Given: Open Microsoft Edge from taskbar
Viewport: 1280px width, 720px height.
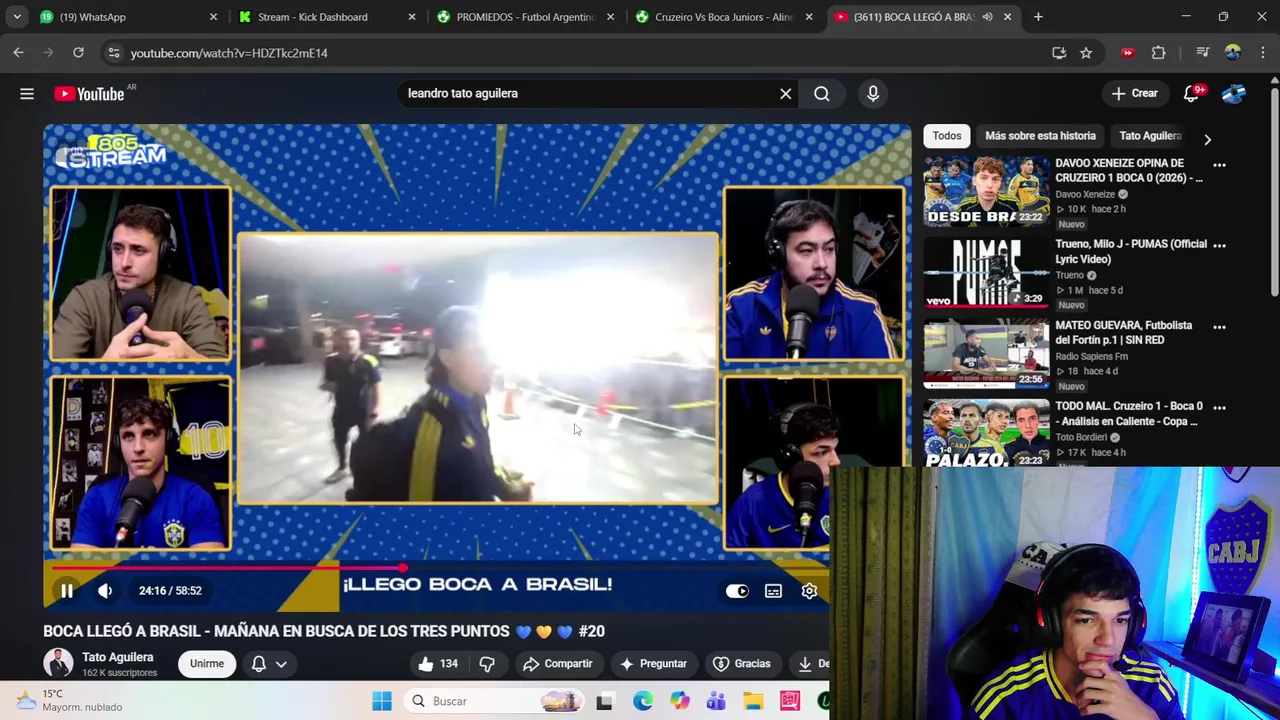Looking at the screenshot, I should tap(643, 701).
